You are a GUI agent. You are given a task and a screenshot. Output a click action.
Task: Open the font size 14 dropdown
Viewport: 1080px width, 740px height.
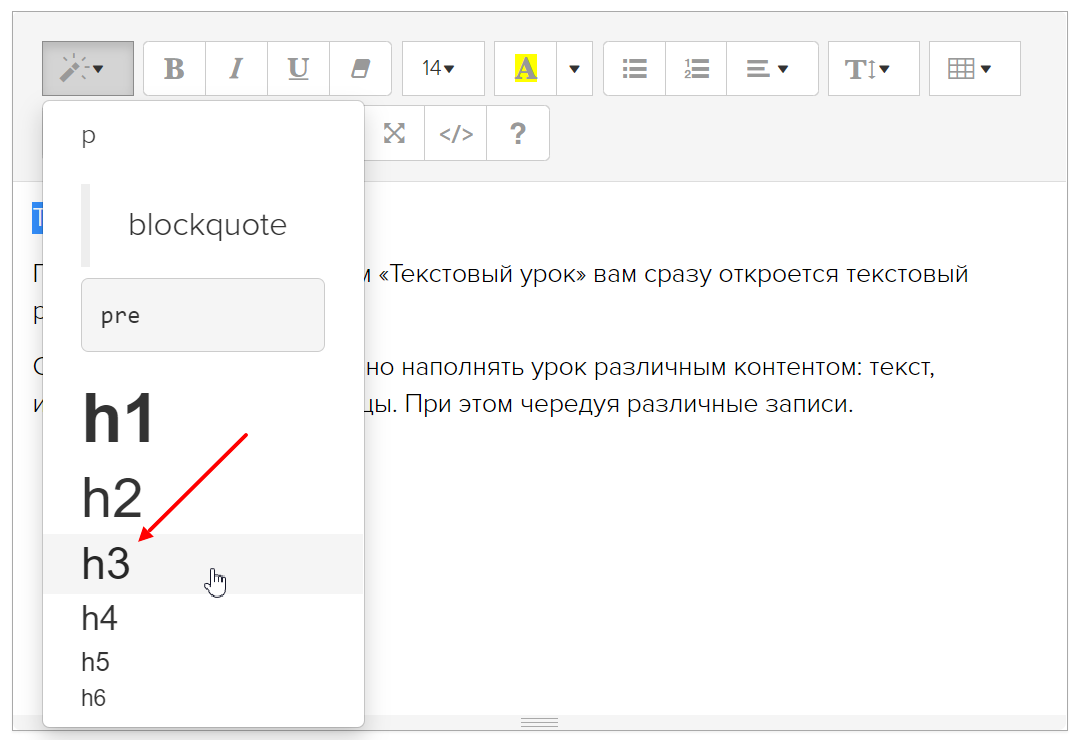click(x=442, y=69)
